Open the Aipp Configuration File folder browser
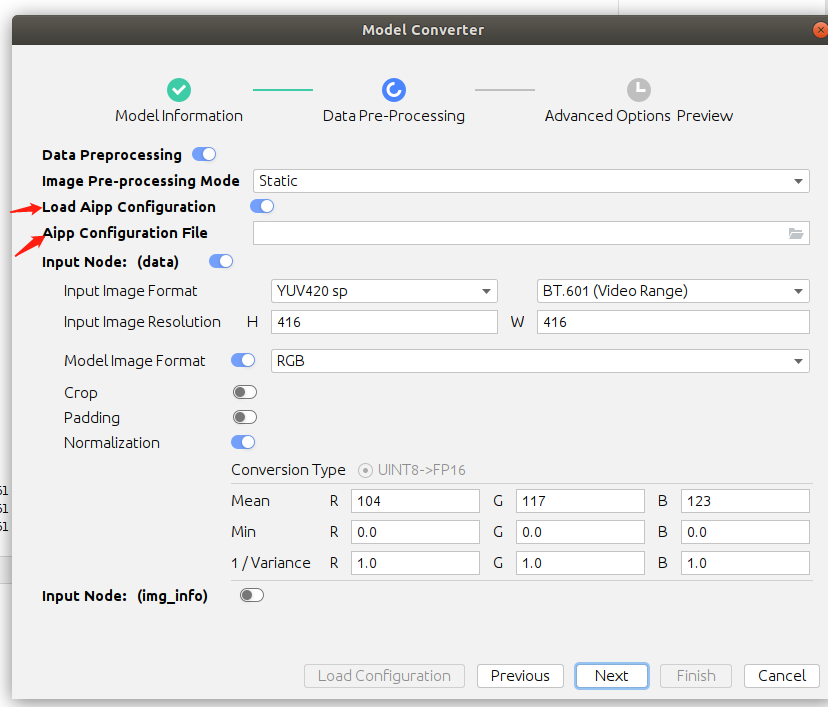The height and width of the screenshot is (707, 828). (x=796, y=233)
